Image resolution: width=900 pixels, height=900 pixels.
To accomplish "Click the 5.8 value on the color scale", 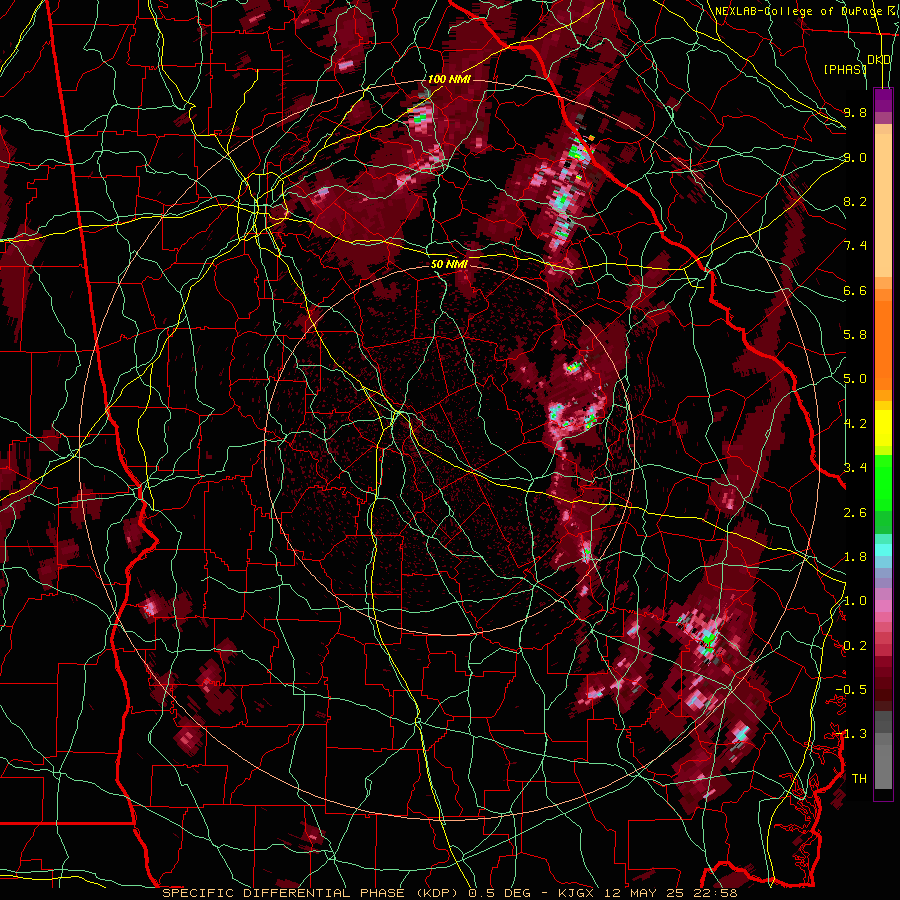I will click(855, 335).
